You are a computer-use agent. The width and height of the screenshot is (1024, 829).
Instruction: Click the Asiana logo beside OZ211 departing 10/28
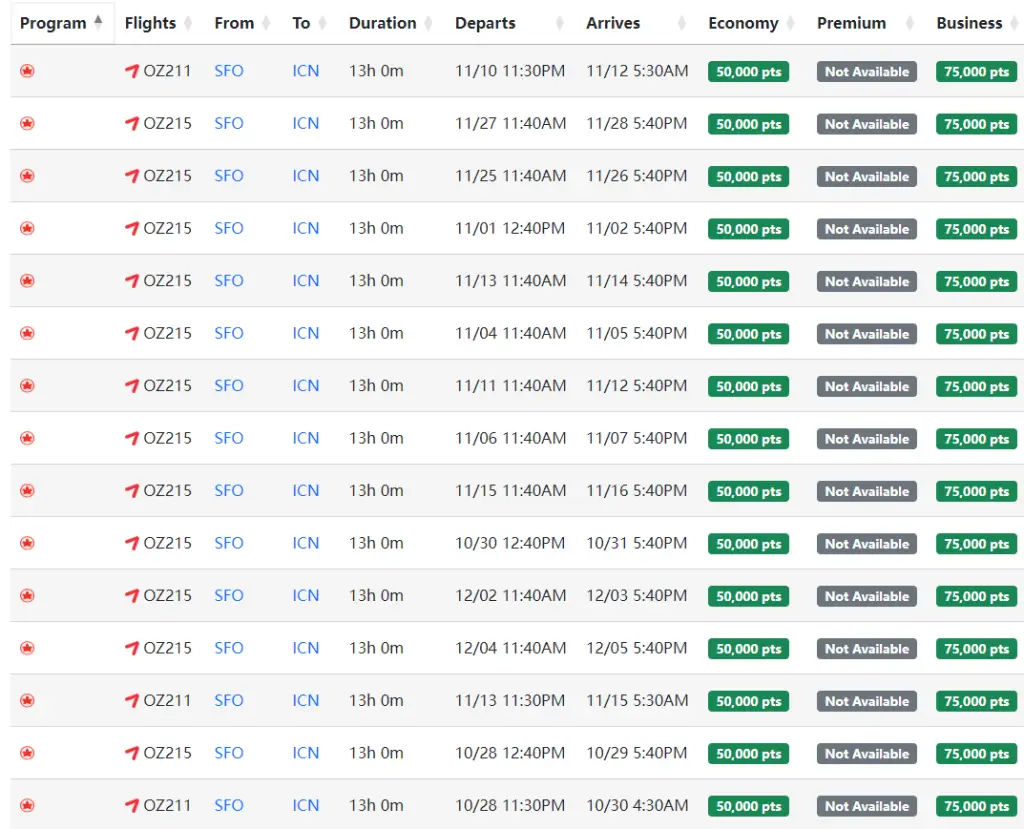(x=132, y=806)
